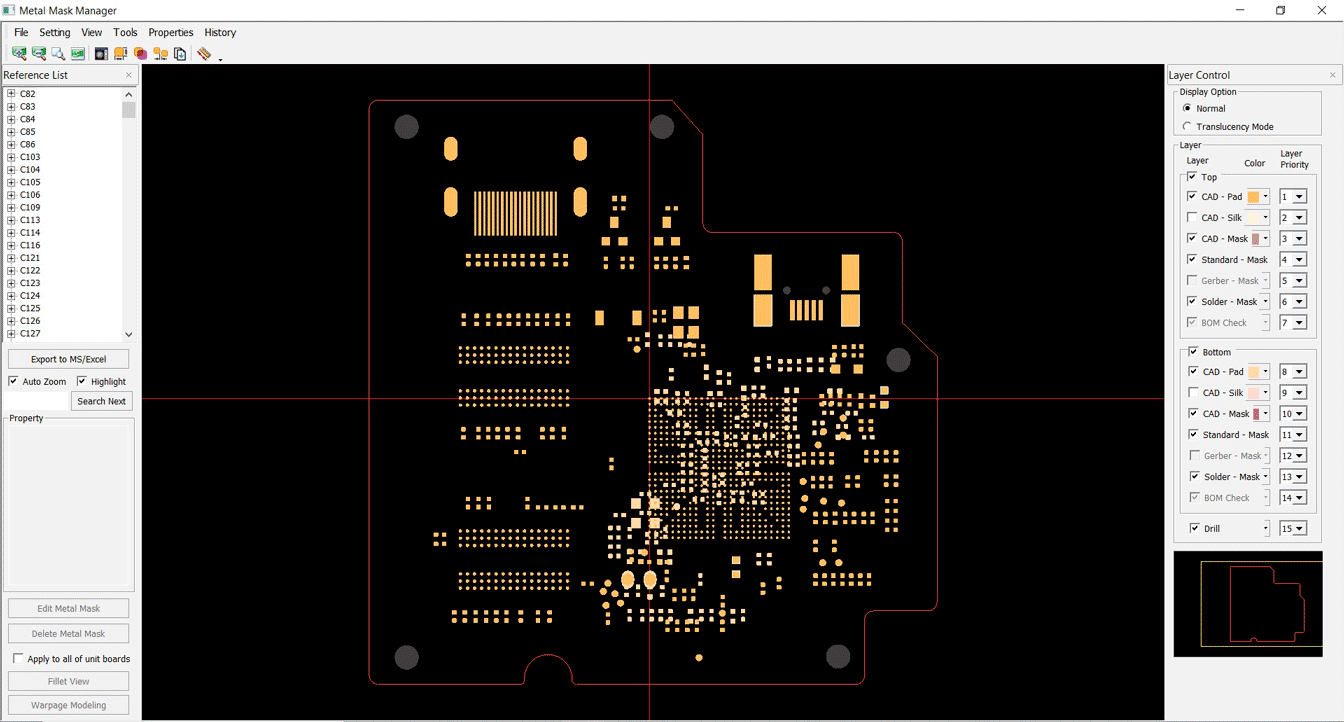Toggle the Highlight checkbox
This screenshot has width=1344, height=722.
tap(82, 381)
